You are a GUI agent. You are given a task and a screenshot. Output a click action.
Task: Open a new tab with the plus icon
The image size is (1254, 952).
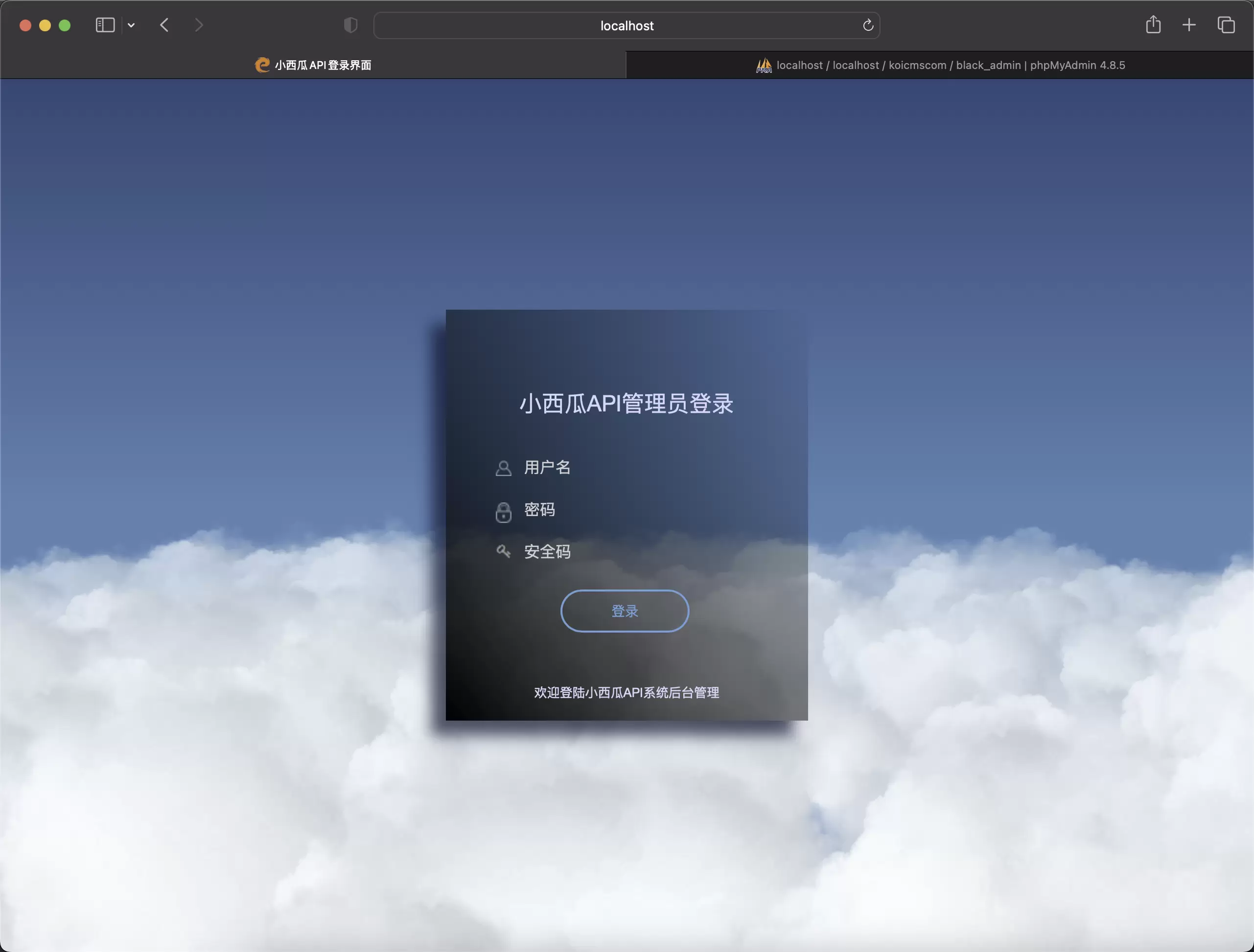pos(1189,25)
